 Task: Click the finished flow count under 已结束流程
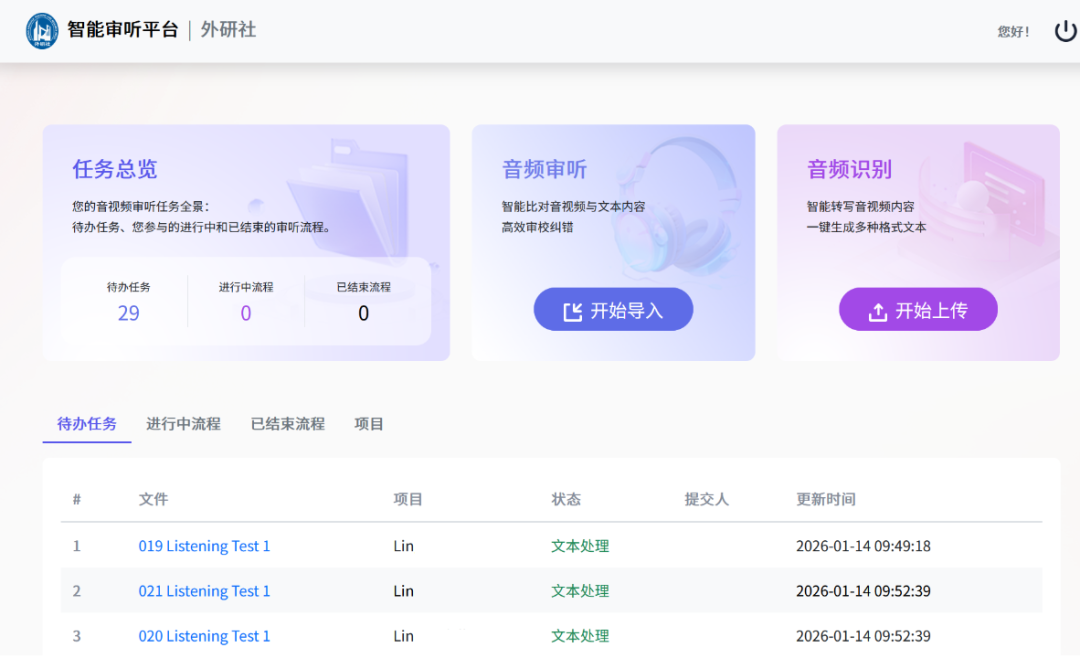[363, 313]
